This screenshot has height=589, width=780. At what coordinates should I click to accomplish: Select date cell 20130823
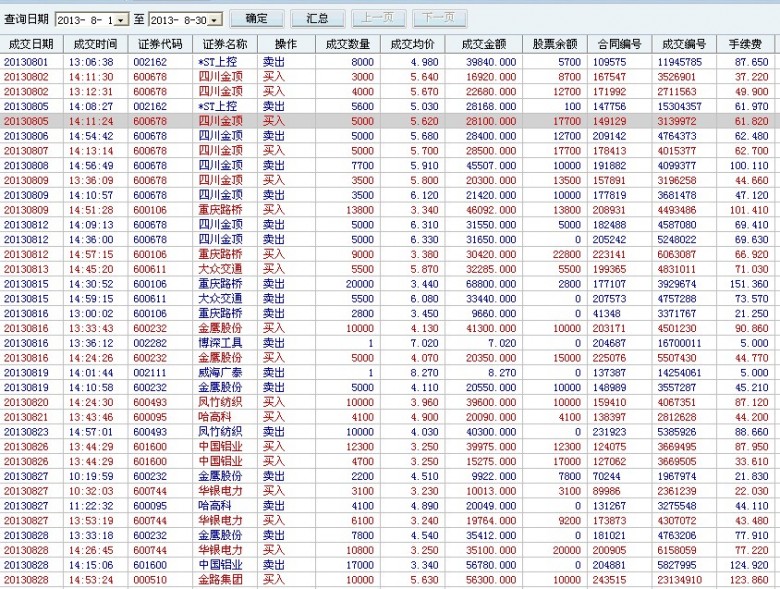click(26, 432)
